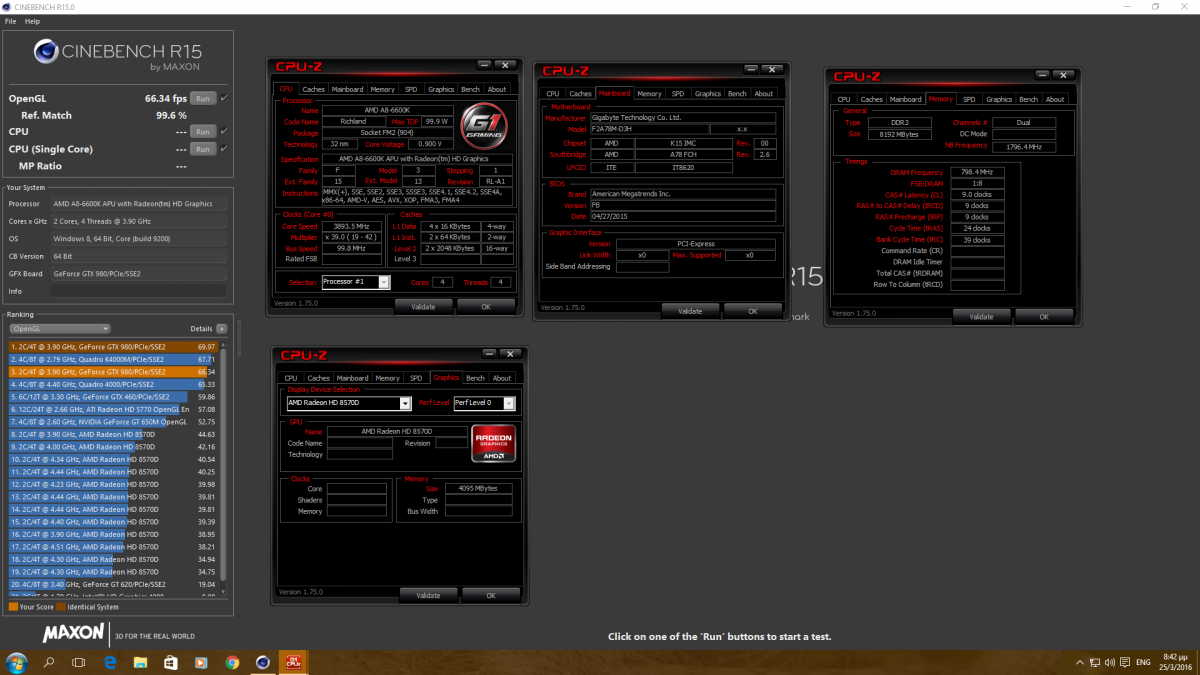
Task: Open Windows Store from taskbar
Action: point(171,662)
